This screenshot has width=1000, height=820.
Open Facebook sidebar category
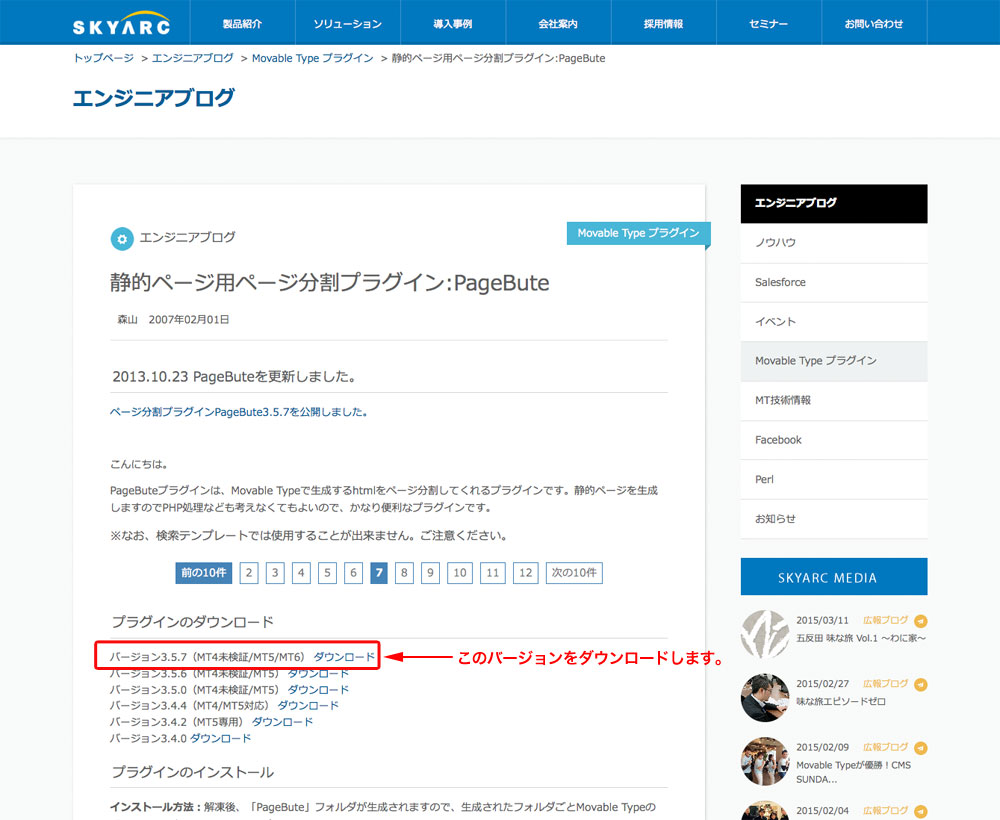834,441
